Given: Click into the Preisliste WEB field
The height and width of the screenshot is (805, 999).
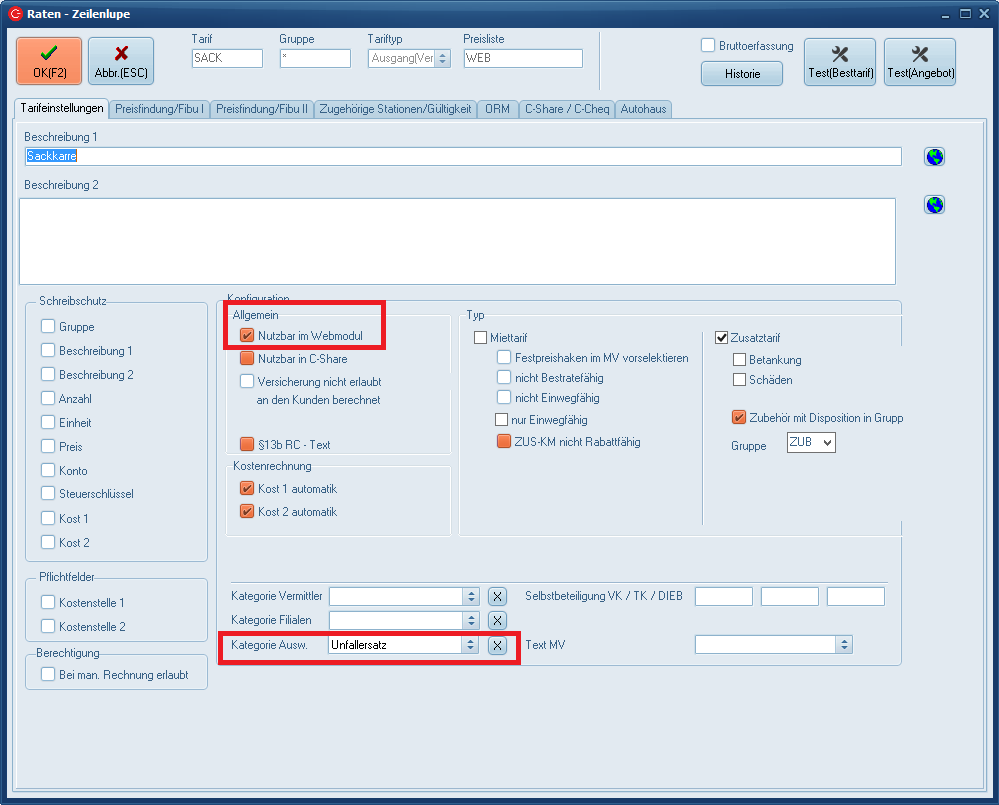Looking at the screenshot, I should pyautogui.click(x=522, y=58).
